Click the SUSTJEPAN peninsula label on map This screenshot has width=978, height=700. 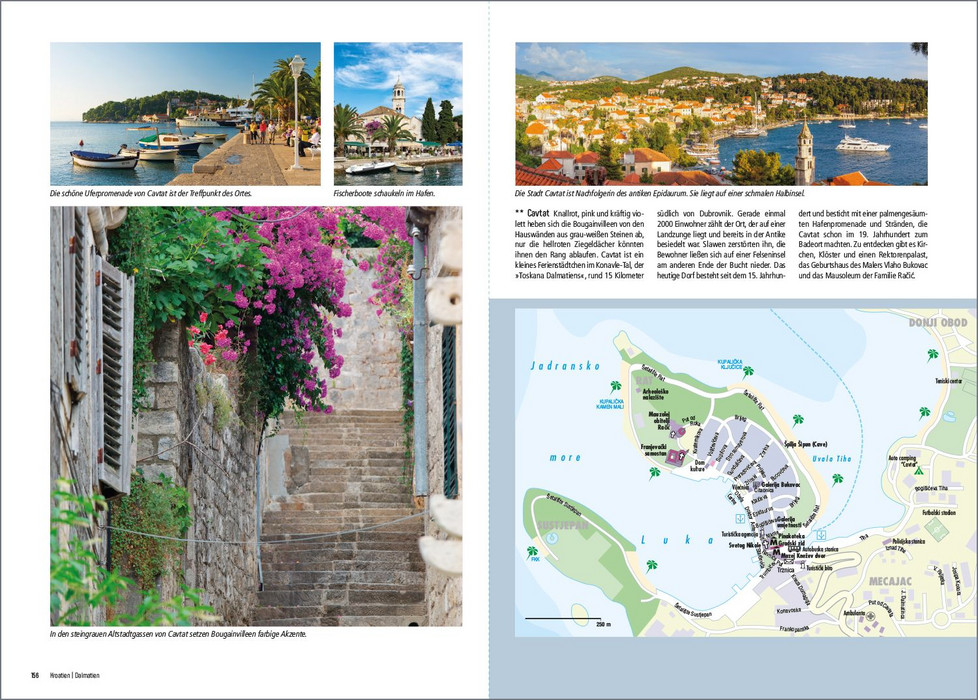click(x=563, y=525)
